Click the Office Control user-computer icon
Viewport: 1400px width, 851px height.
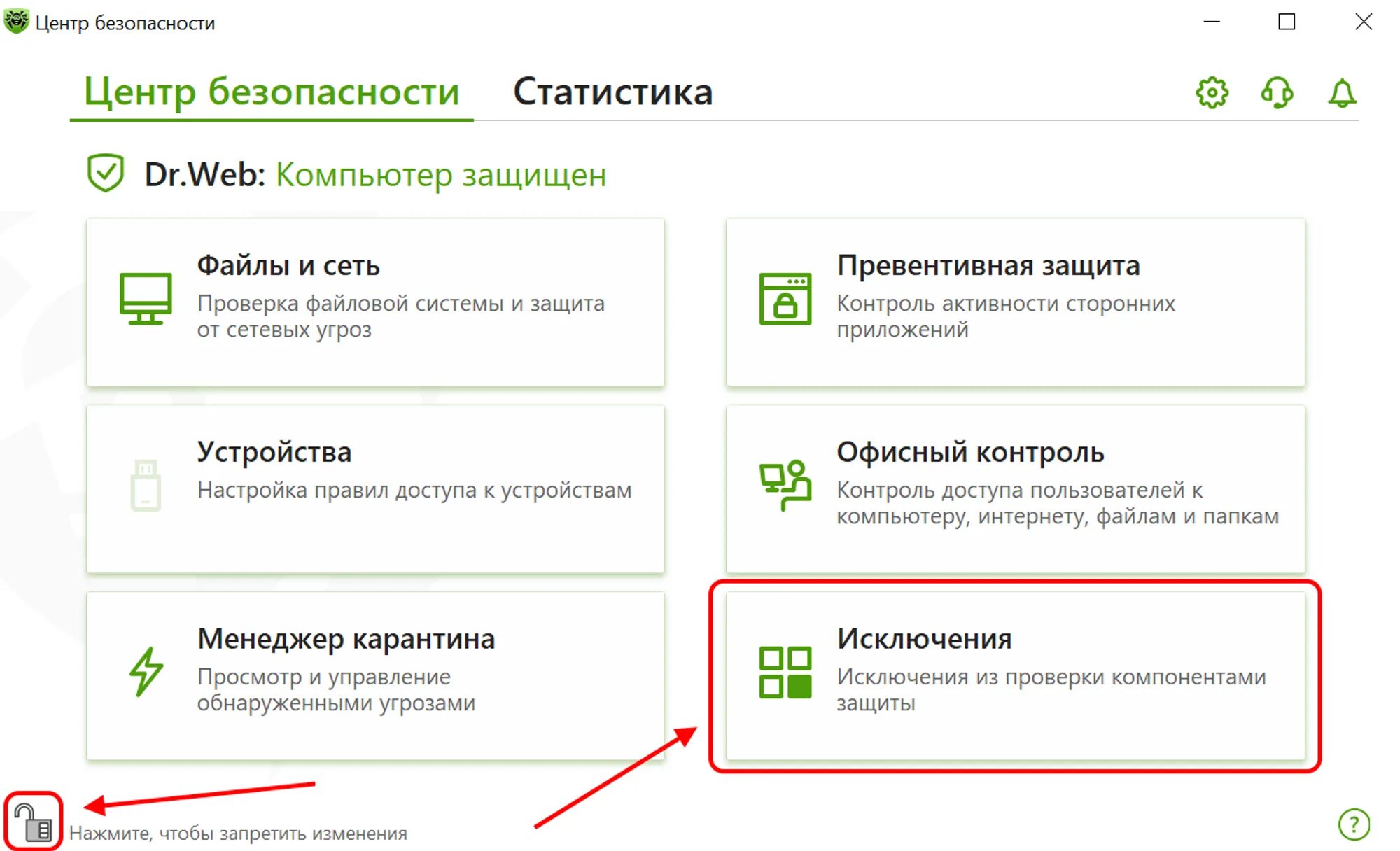coord(785,485)
